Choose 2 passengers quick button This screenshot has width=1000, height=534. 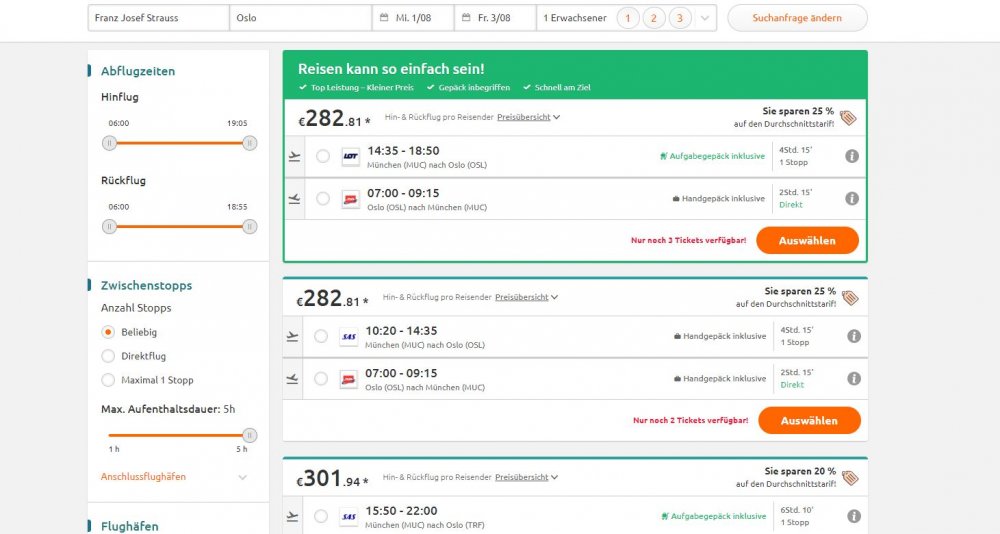654,18
